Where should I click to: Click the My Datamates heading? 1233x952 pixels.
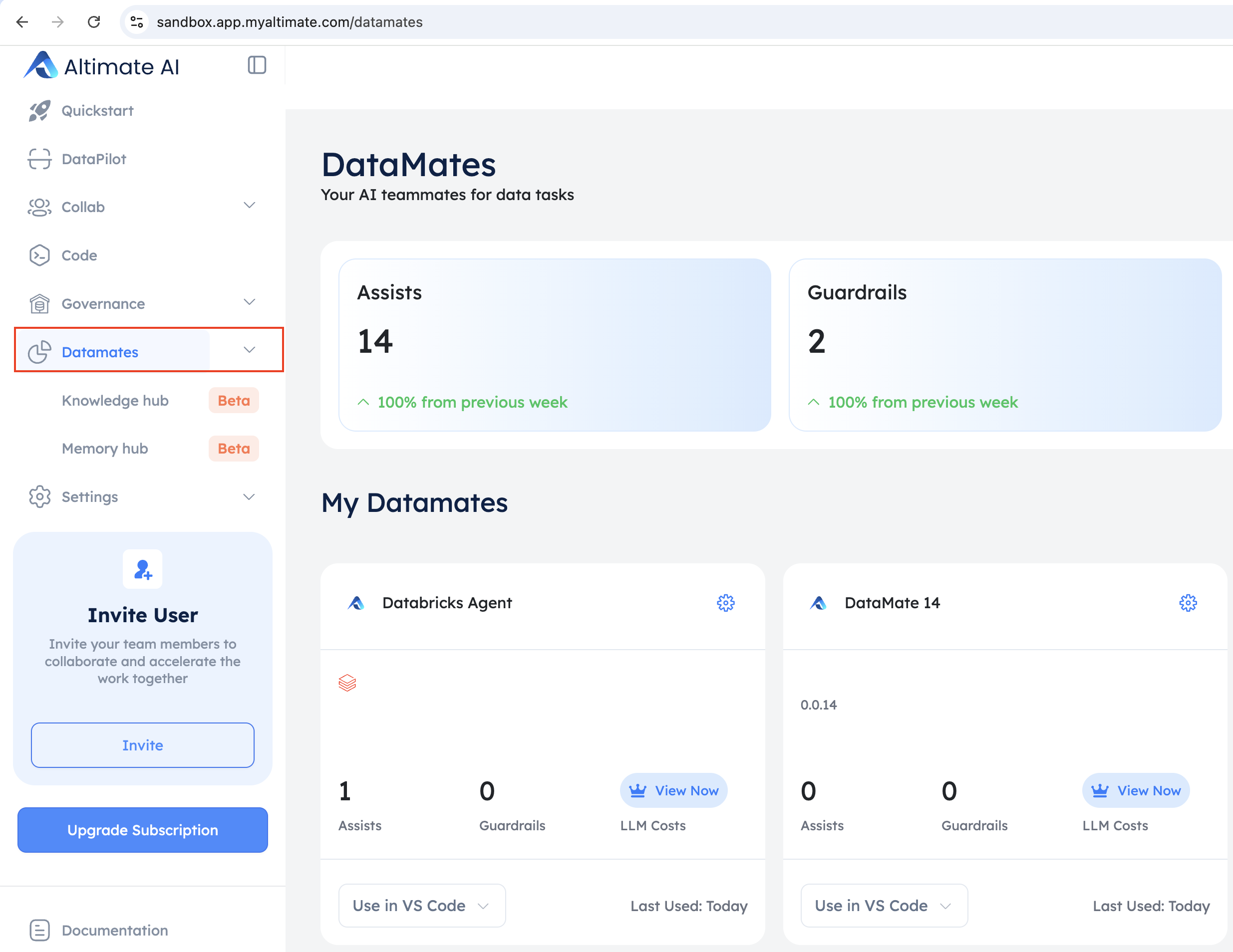click(x=414, y=503)
